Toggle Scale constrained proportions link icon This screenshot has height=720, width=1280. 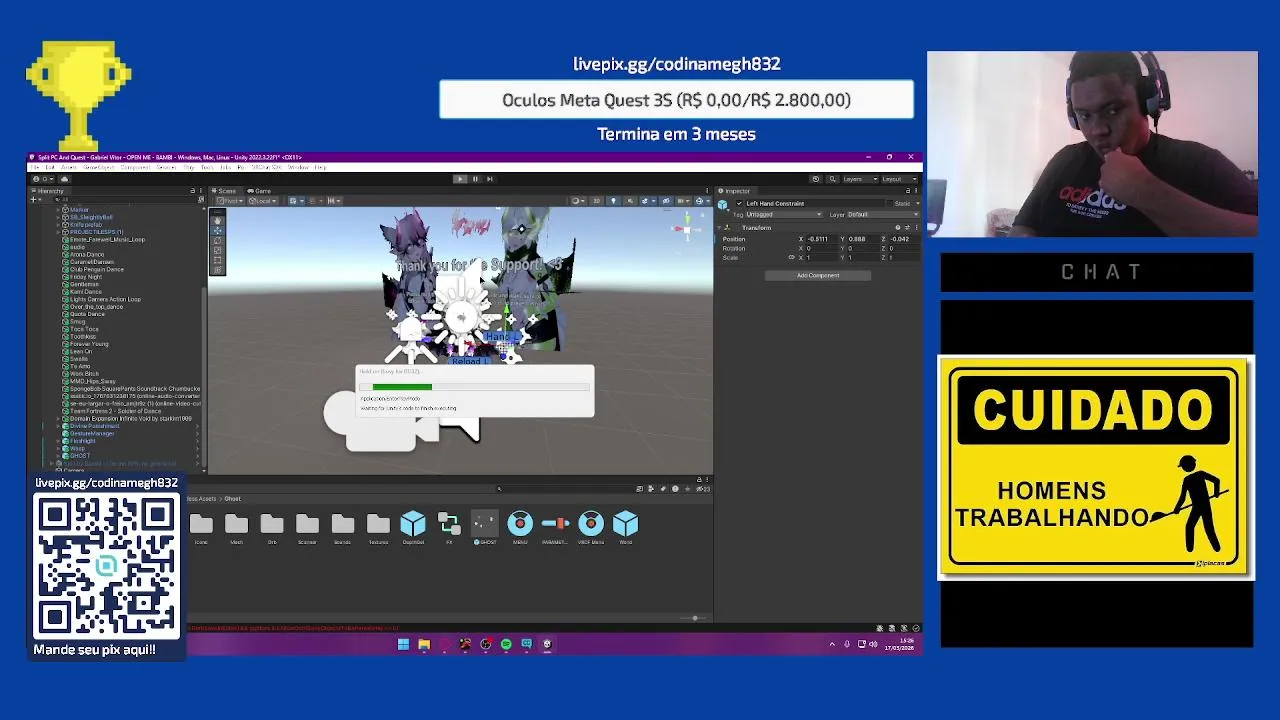(x=791, y=257)
